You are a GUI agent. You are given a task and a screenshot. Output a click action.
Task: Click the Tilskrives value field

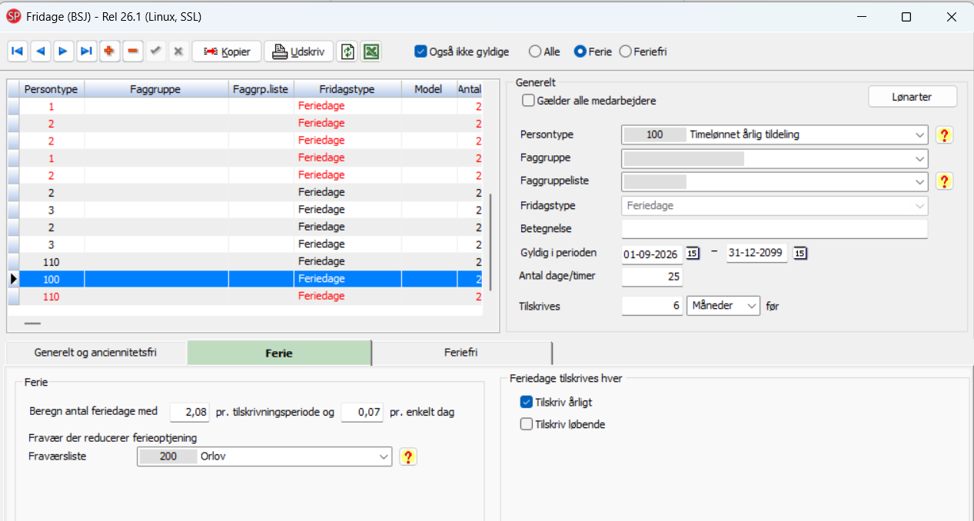652,306
